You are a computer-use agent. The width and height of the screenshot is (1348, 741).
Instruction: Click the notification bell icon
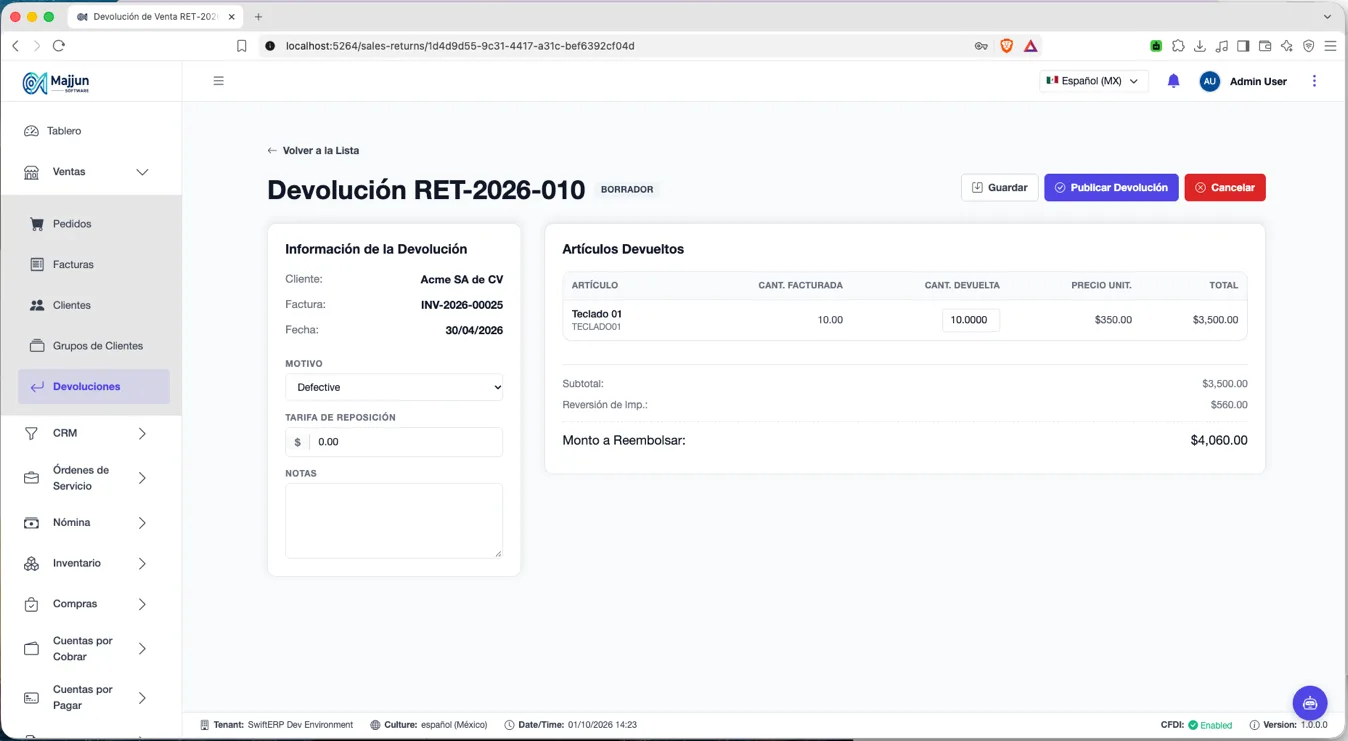1173,81
